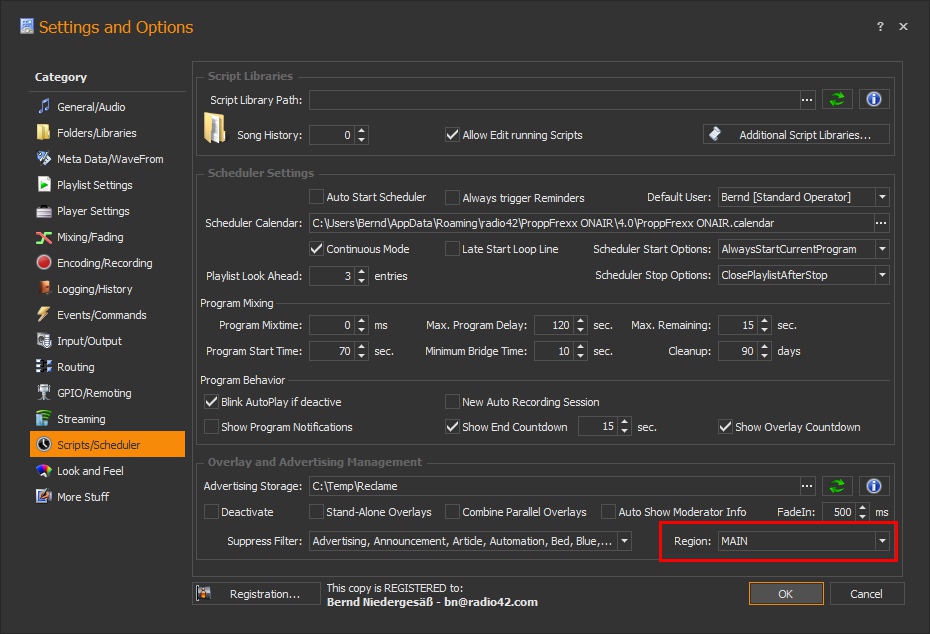Open the Default User dropdown
The width and height of the screenshot is (930, 634).
click(880, 197)
